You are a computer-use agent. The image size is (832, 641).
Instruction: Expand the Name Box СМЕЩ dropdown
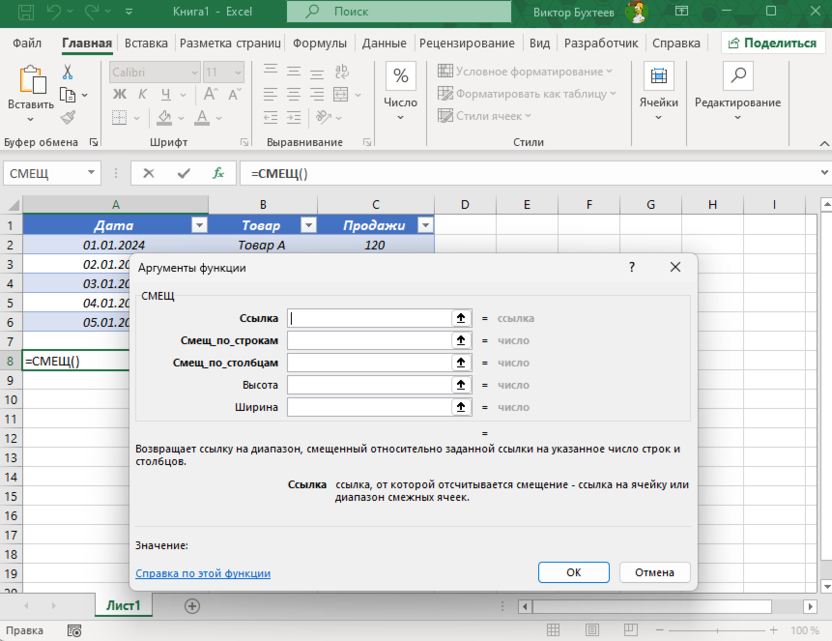91,172
